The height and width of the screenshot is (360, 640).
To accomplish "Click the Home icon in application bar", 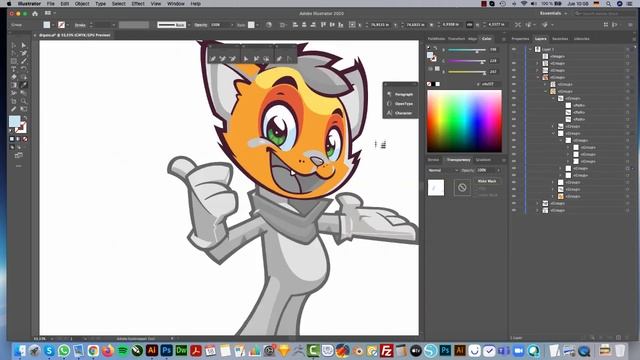I will [x=35, y=13].
